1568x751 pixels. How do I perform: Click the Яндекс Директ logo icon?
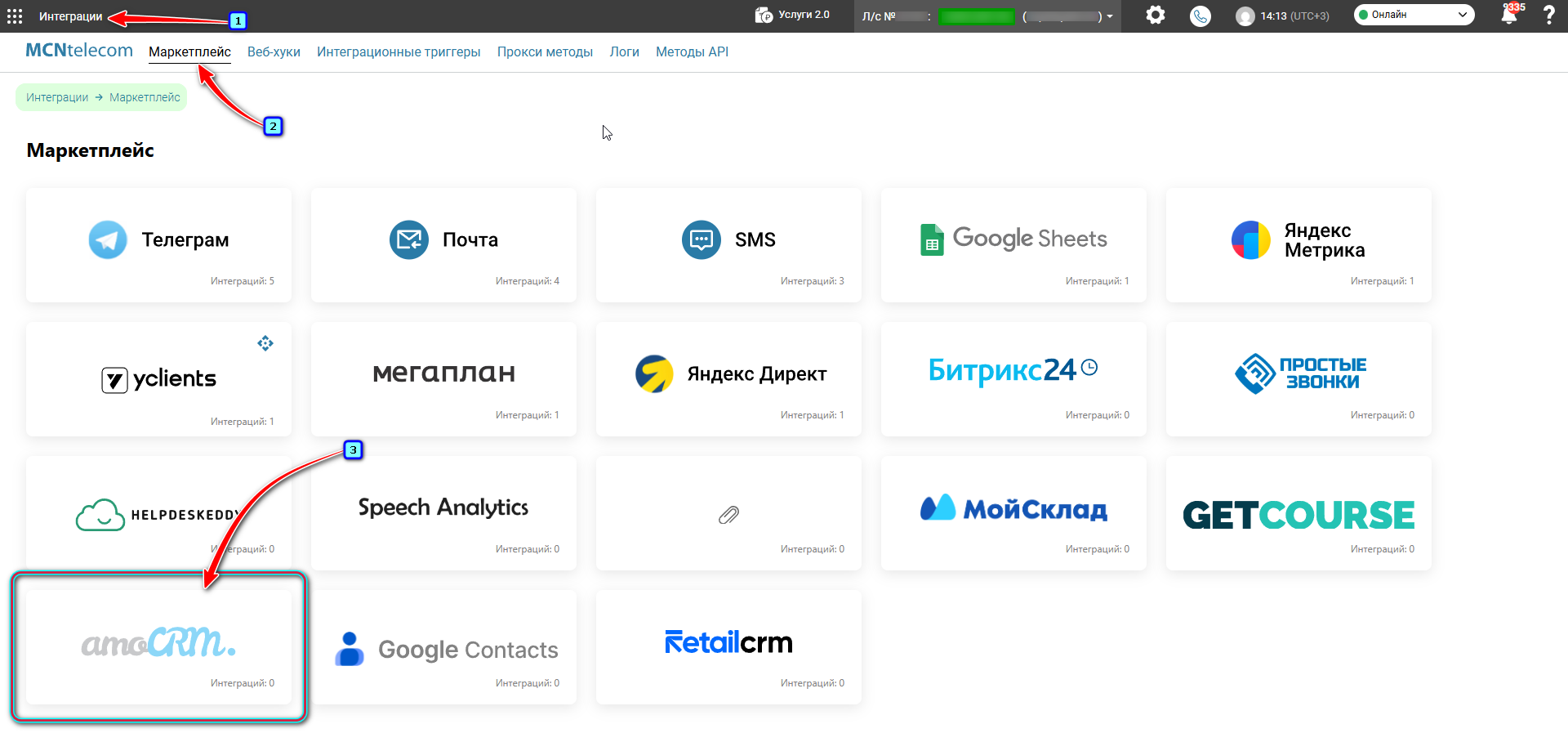654,374
